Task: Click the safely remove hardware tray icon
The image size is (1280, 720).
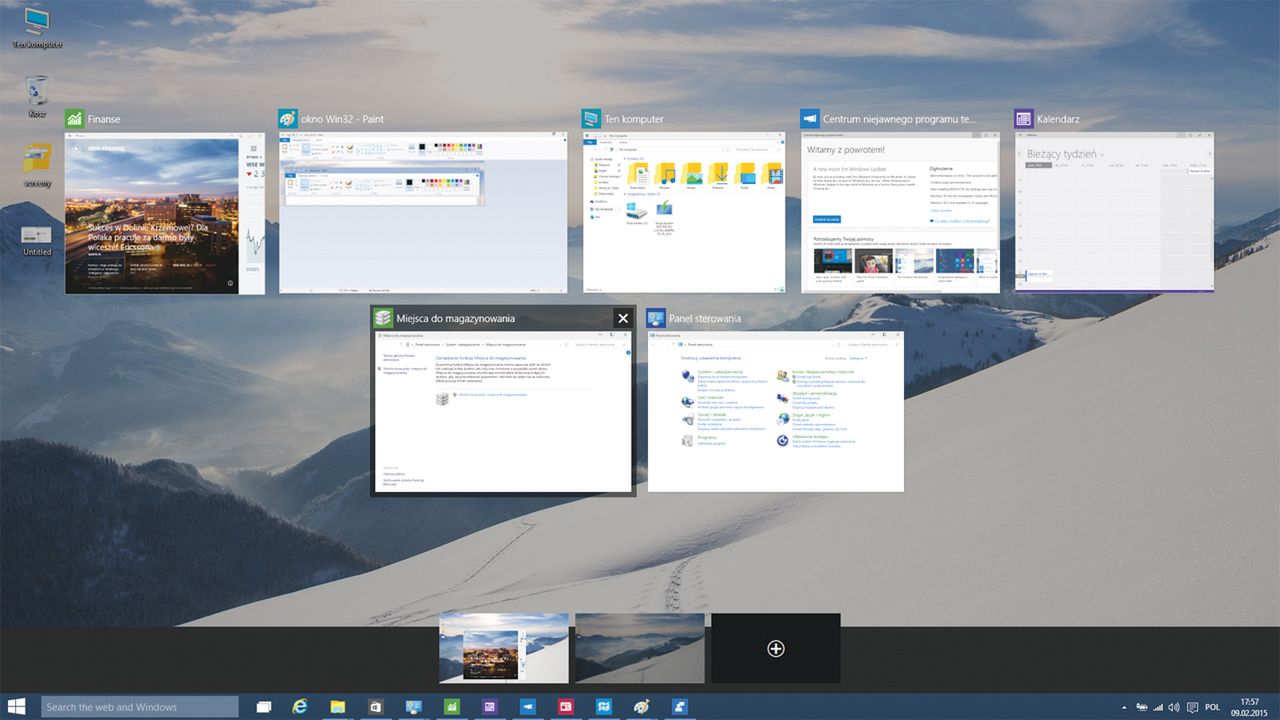Action: [x=1141, y=707]
